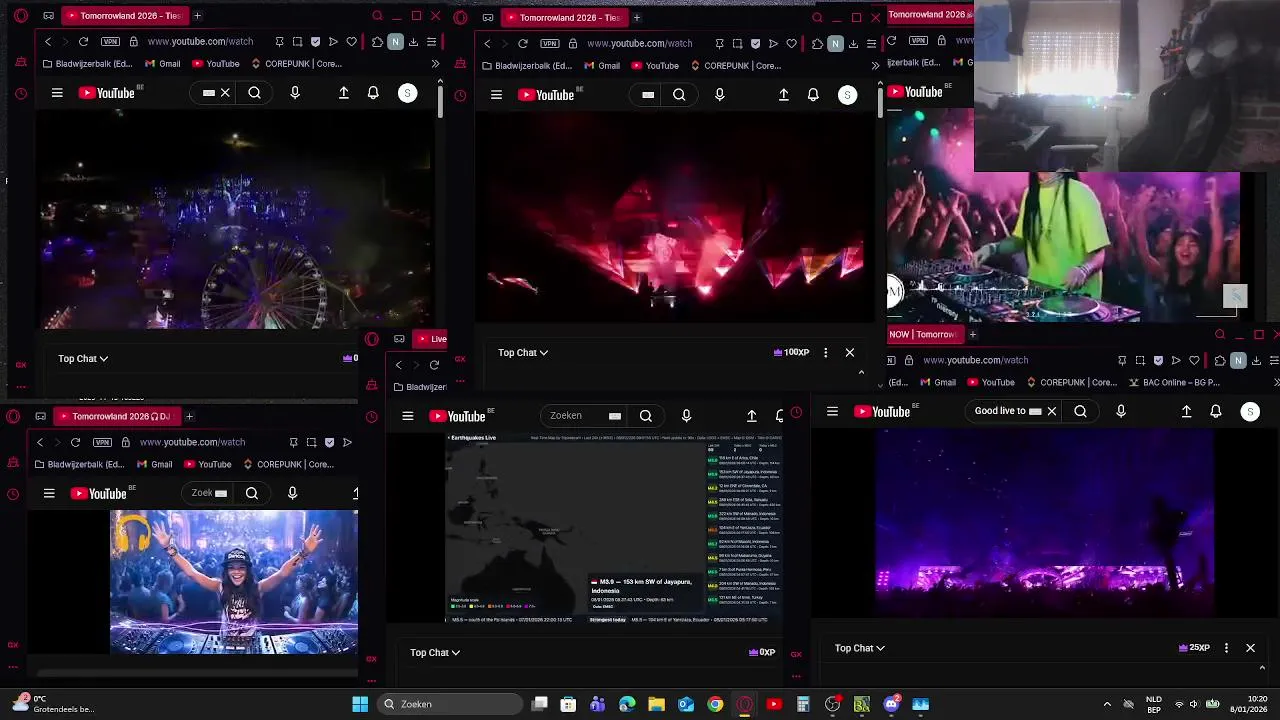Open Bladwijzerbalk folder in crowd DJ thumbnail window
Screen dimensions: 1280x720
pos(81,464)
